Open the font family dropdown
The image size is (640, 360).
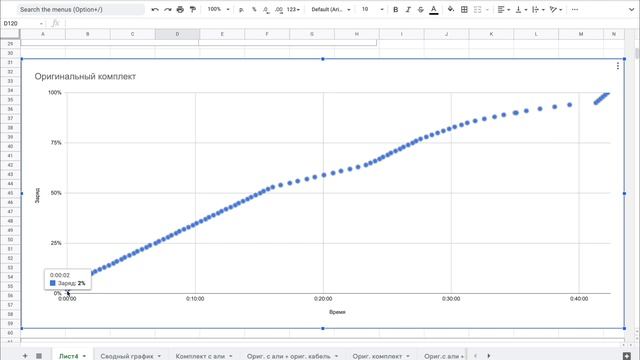point(331,9)
